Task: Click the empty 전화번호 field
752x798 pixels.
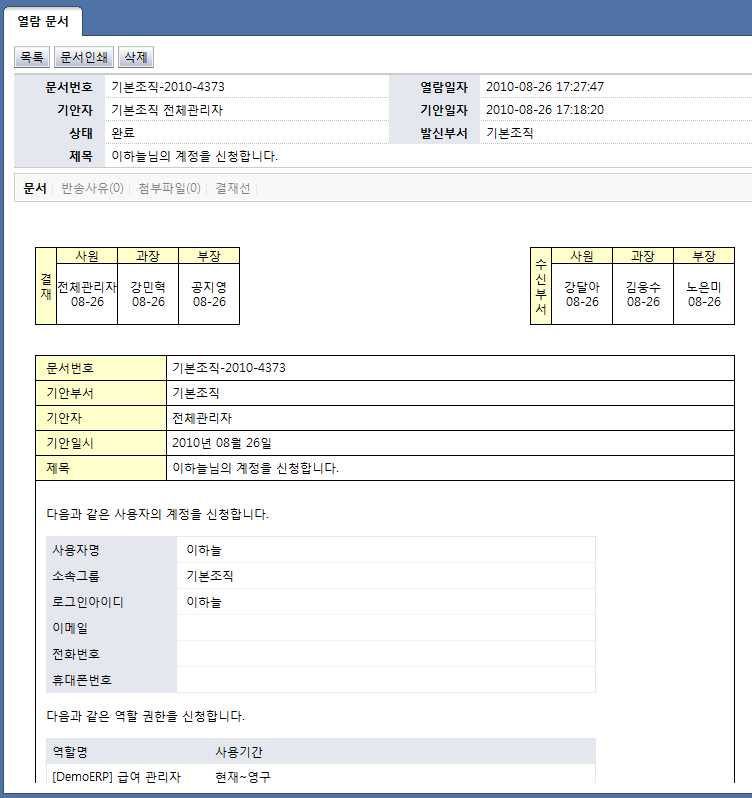Action: coord(385,654)
